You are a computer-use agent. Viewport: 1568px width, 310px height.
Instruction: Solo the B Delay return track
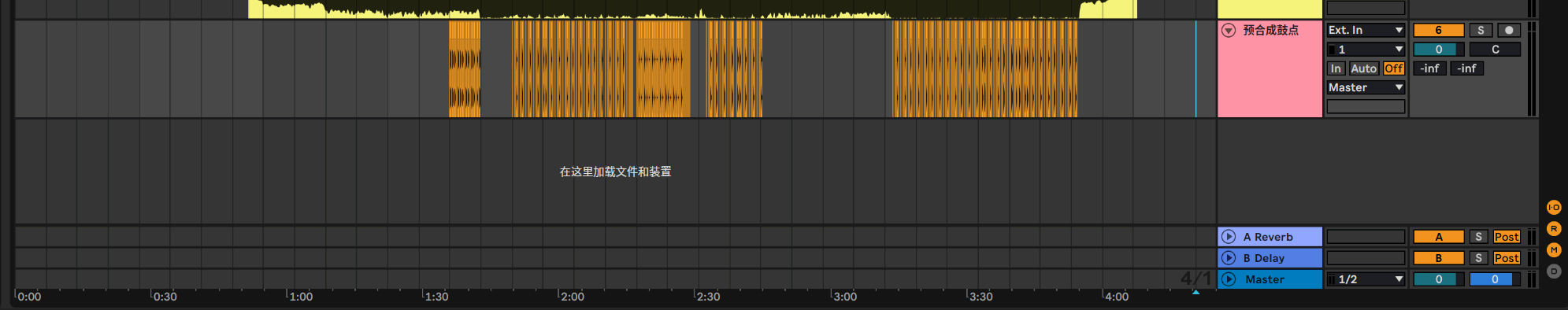point(1479,258)
